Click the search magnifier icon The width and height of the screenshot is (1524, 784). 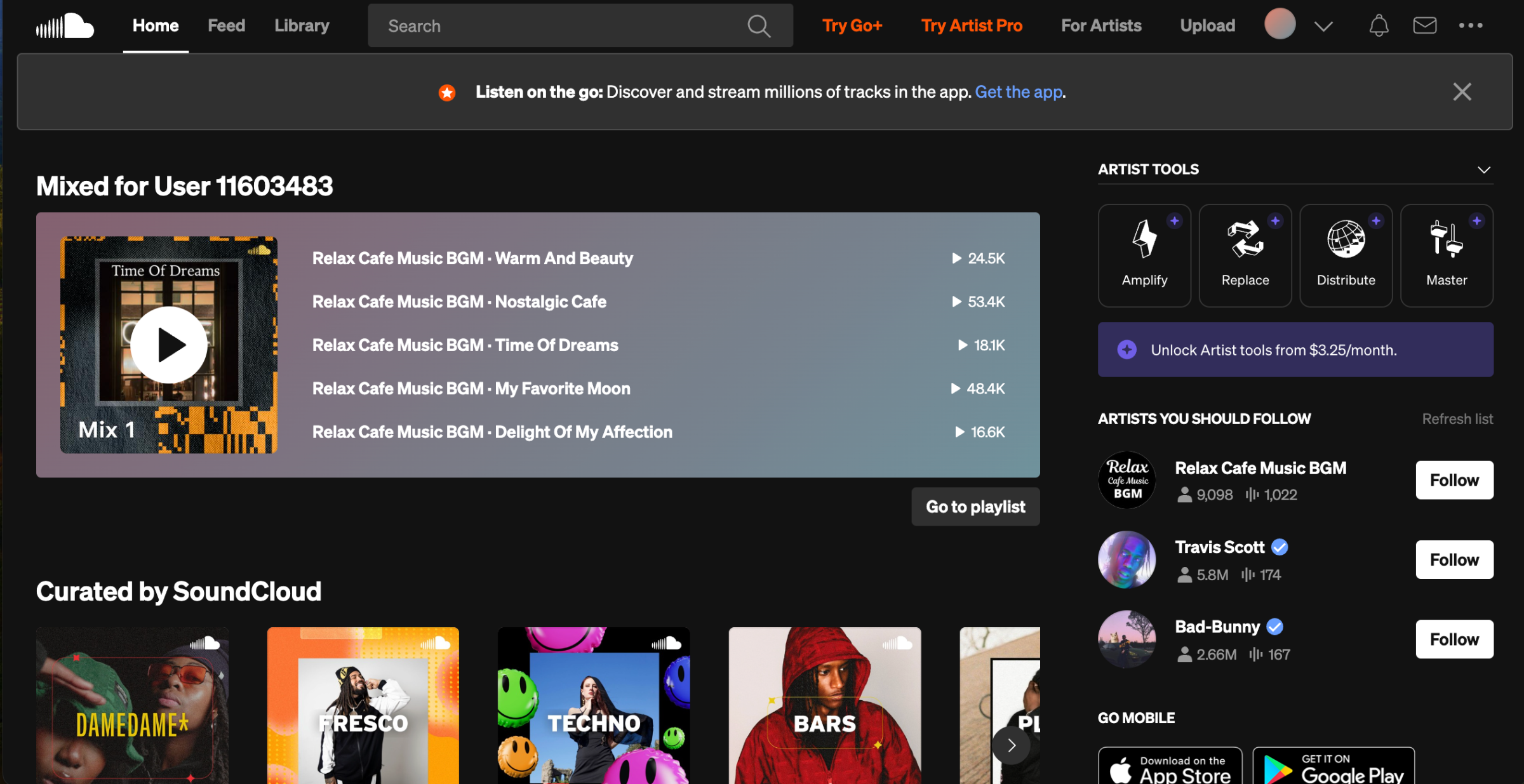758,25
